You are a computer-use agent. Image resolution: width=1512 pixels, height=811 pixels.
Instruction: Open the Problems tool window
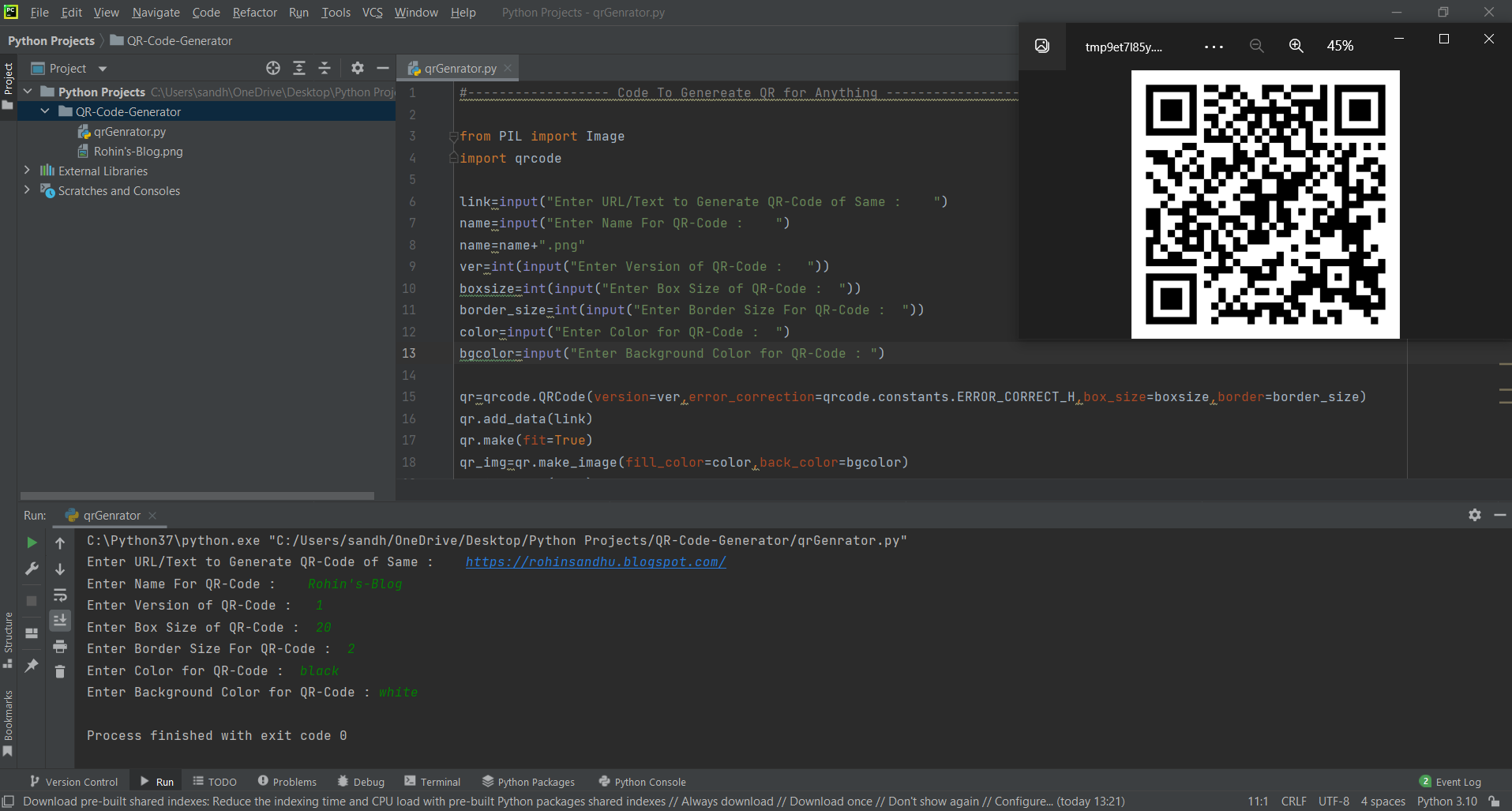tap(287, 782)
